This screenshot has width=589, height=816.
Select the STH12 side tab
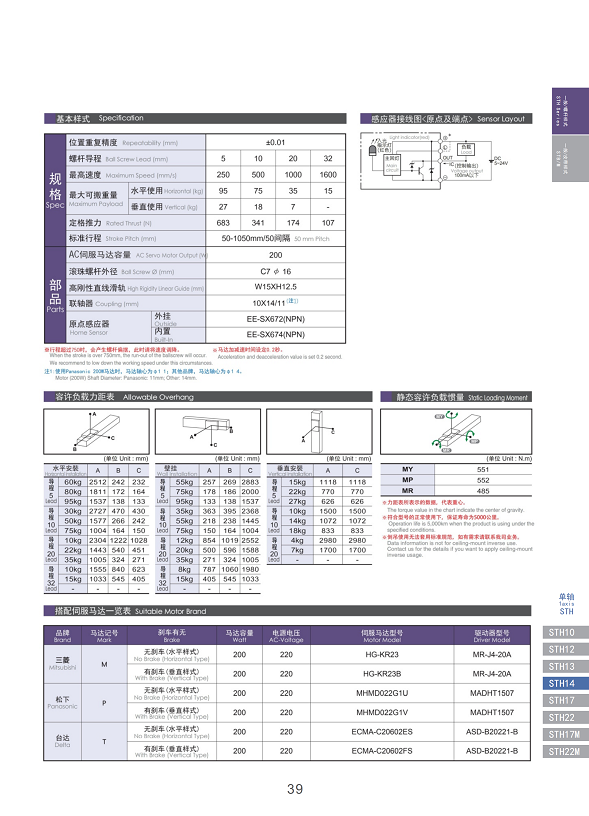pyautogui.click(x=565, y=649)
